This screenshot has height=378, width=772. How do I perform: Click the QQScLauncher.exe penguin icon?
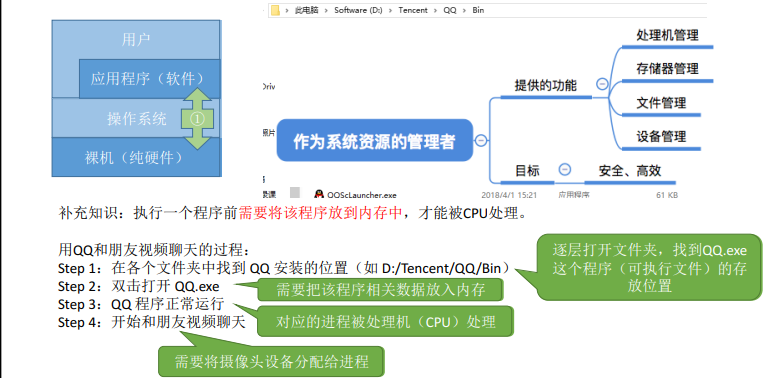tap(319, 194)
